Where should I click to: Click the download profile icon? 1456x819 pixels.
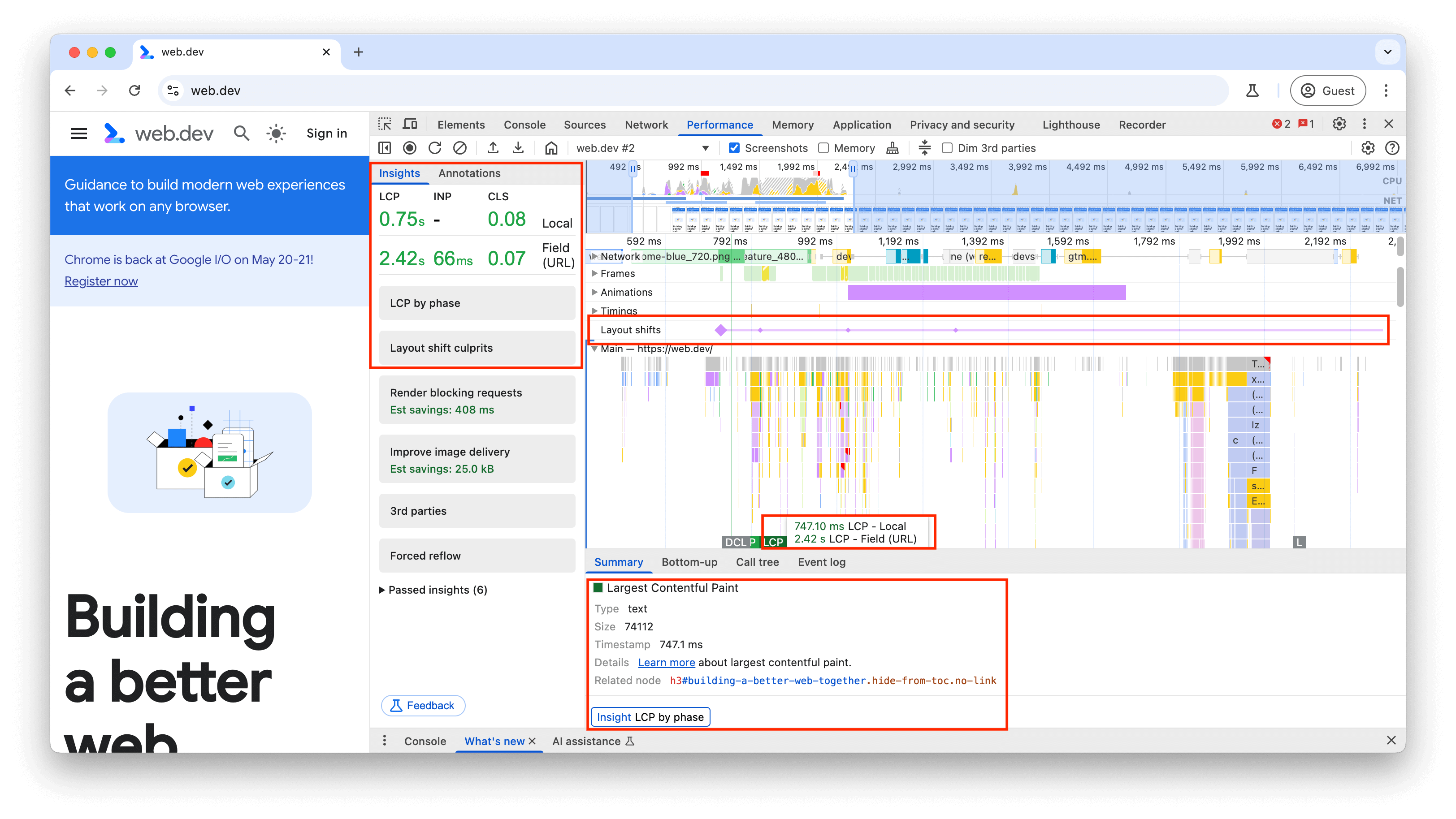tap(518, 148)
